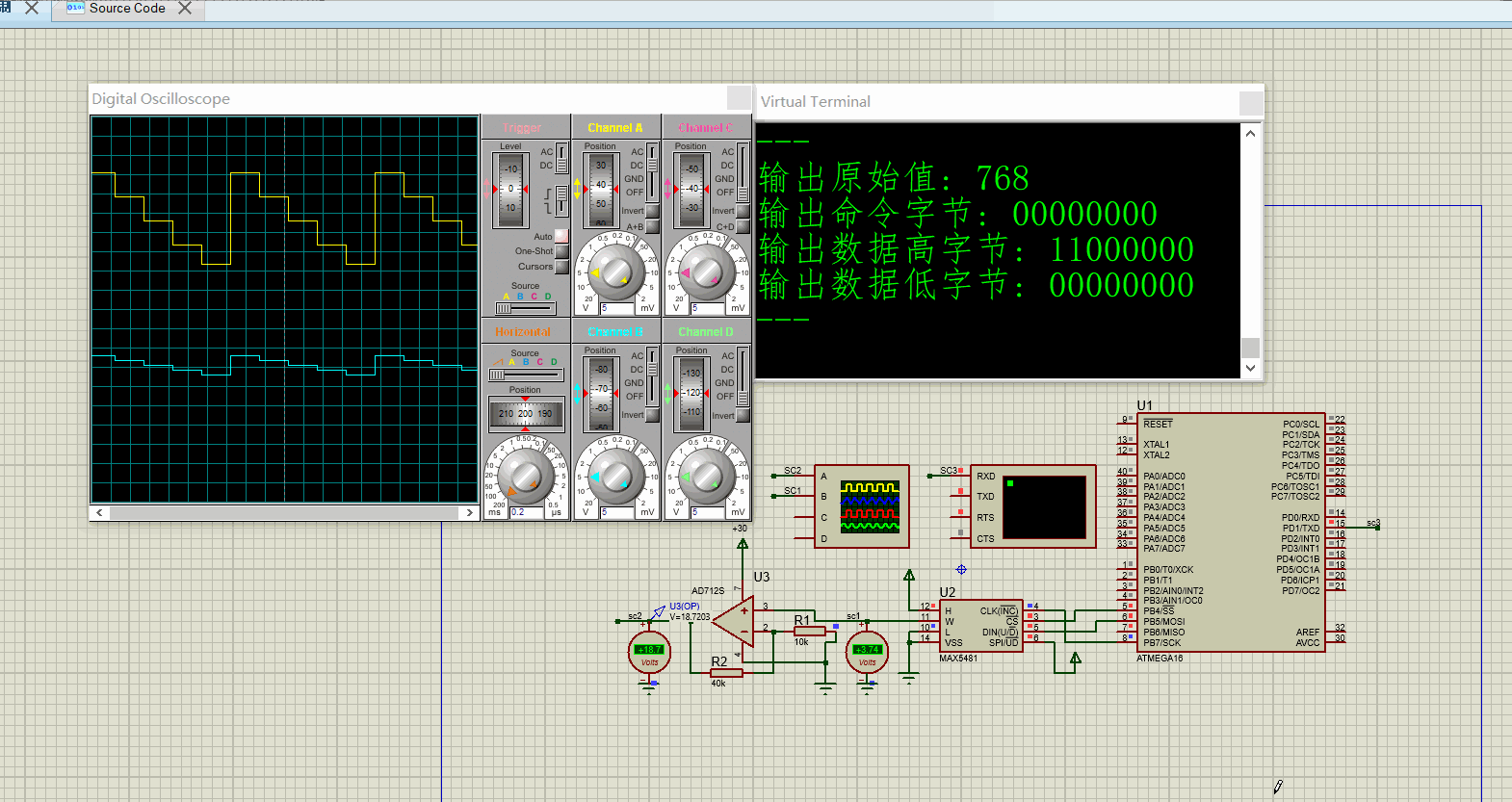The height and width of the screenshot is (802, 1512).
Task: Toggle Channel A Invert button
Action: click(x=652, y=211)
